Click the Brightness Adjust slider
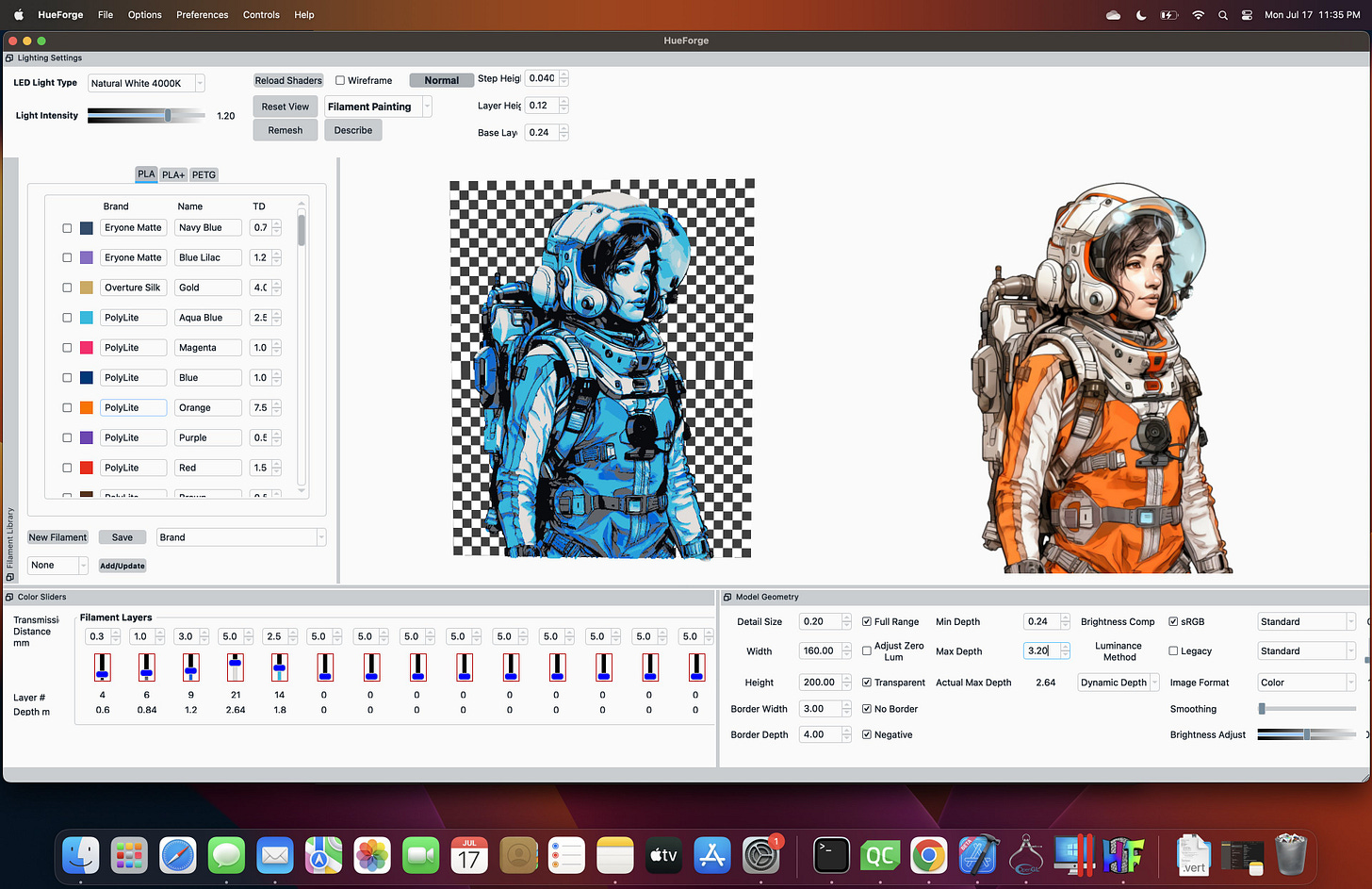1372x889 pixels. click(1307, 734)
